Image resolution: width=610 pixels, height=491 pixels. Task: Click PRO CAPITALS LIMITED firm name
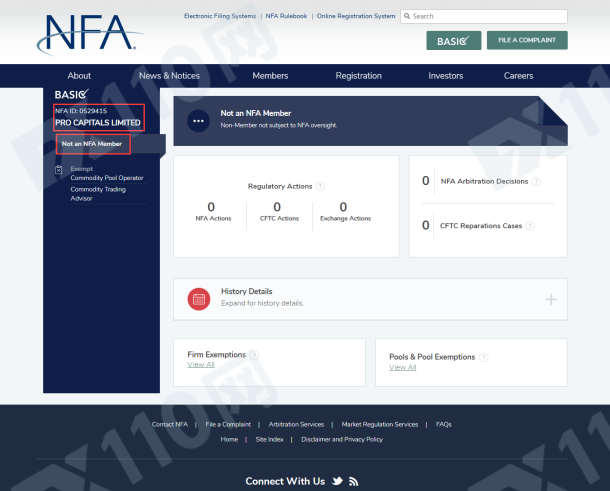(x=98, y=123)
